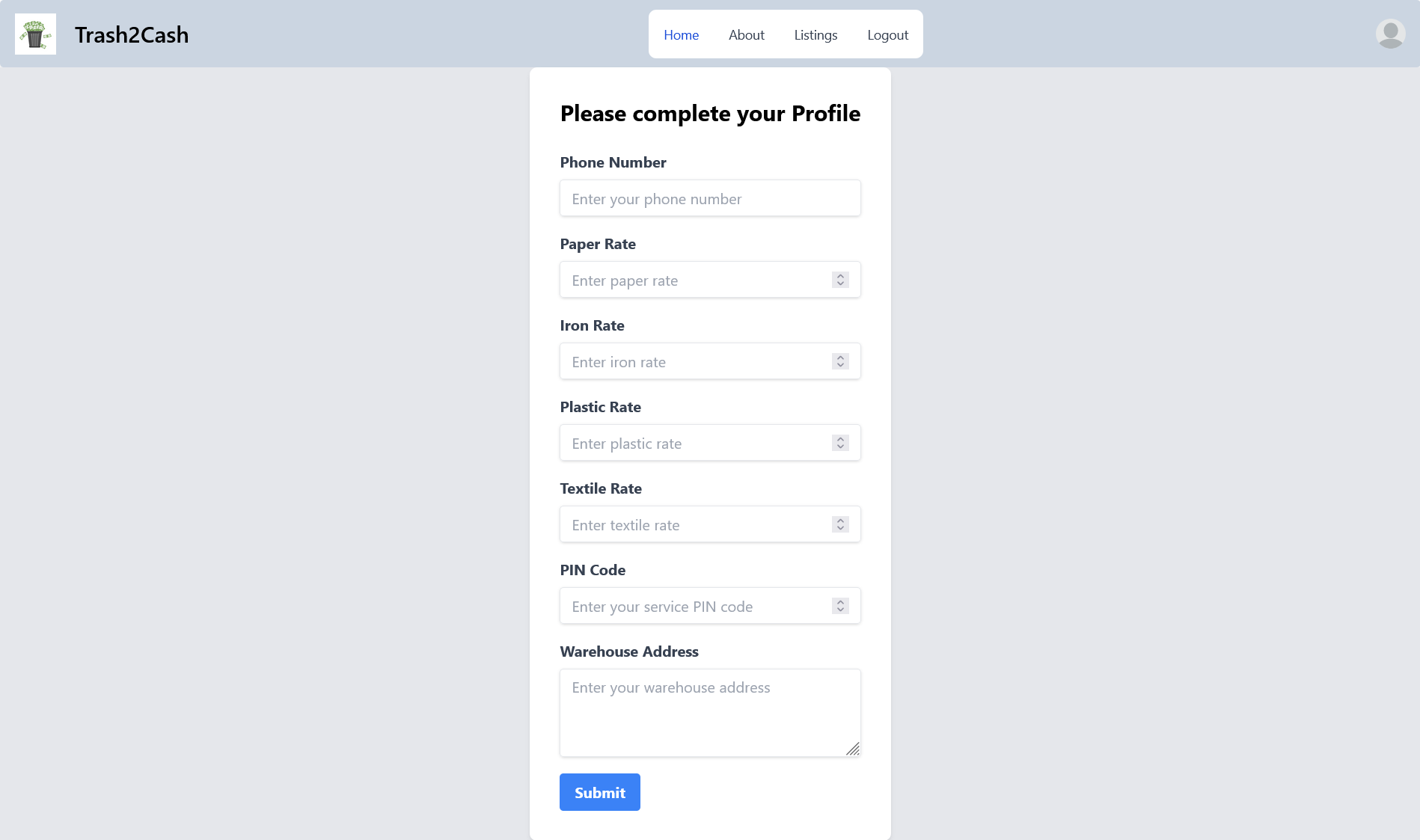Select the plastic rate input box

692,443
